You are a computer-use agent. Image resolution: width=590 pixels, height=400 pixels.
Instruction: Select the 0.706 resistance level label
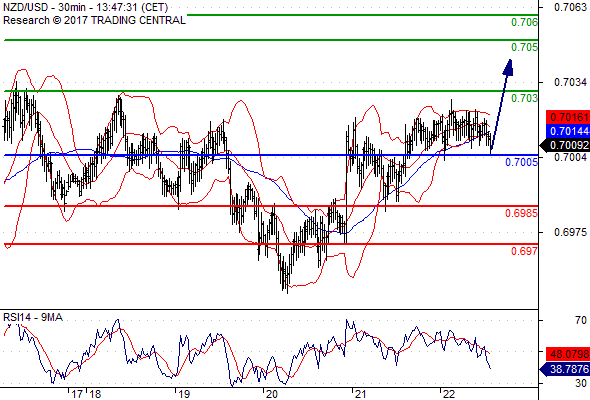(524, 22)
